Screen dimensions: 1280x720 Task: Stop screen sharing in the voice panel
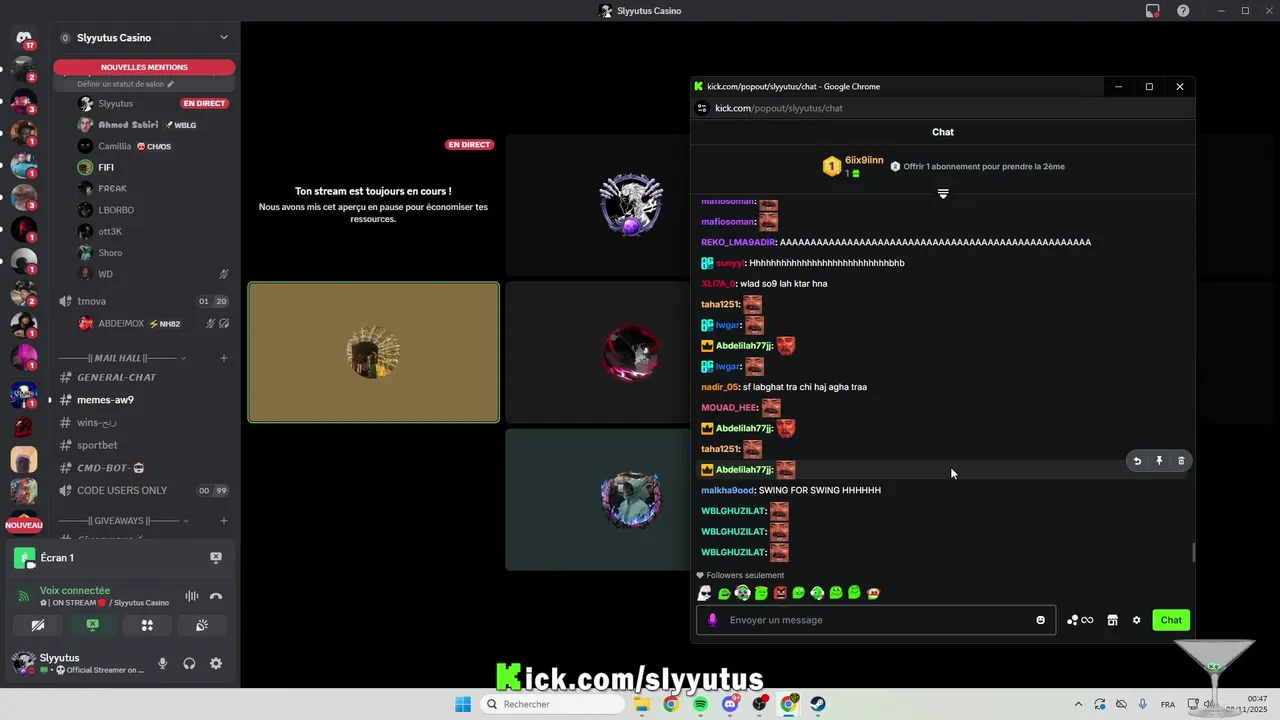[x=92, y=625]
